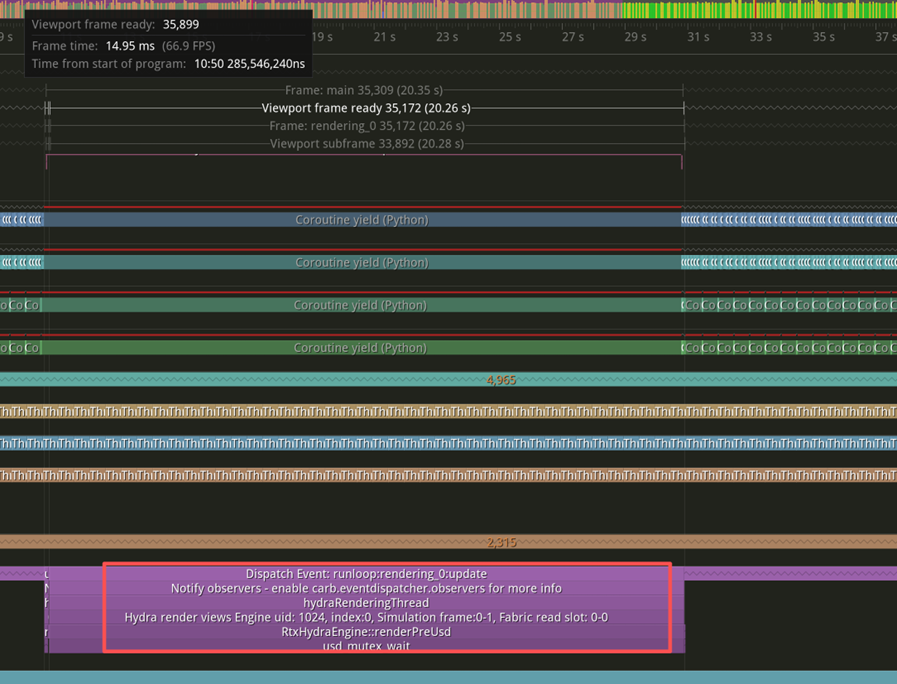Click the 21 s mark on the time ruler

[385, 37]
